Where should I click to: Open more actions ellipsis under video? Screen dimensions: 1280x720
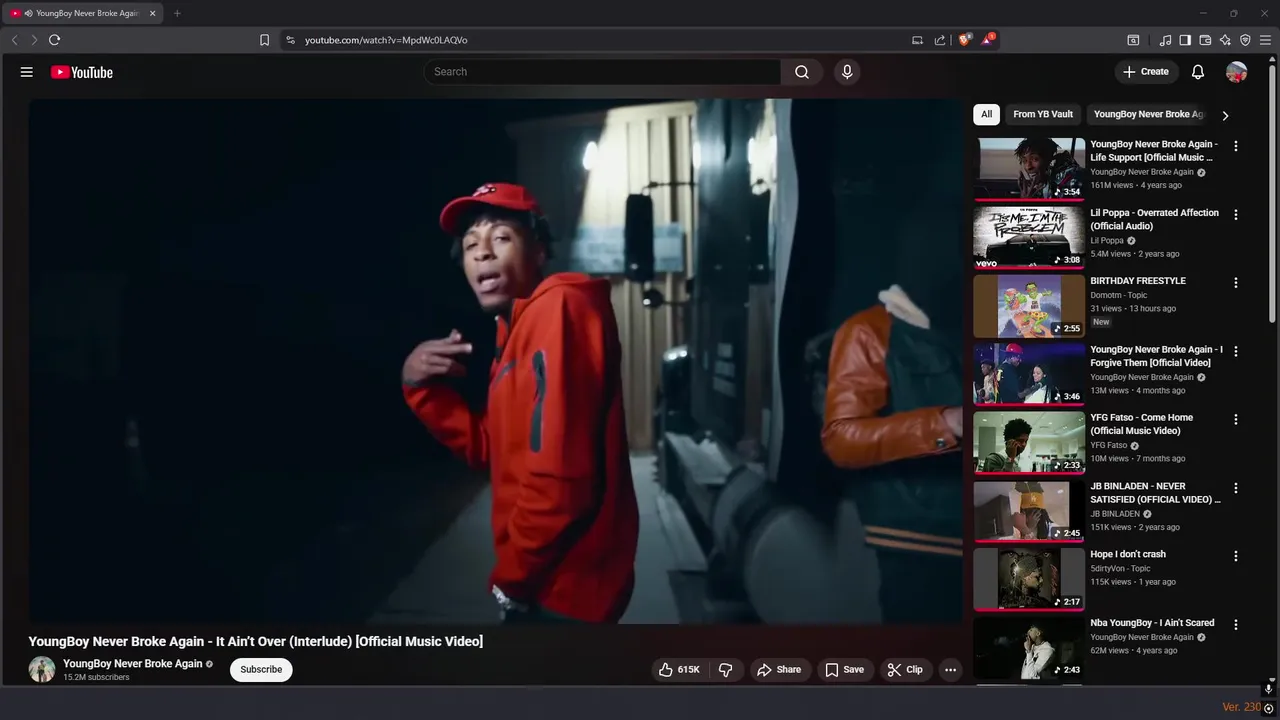[x=951, y=670]
